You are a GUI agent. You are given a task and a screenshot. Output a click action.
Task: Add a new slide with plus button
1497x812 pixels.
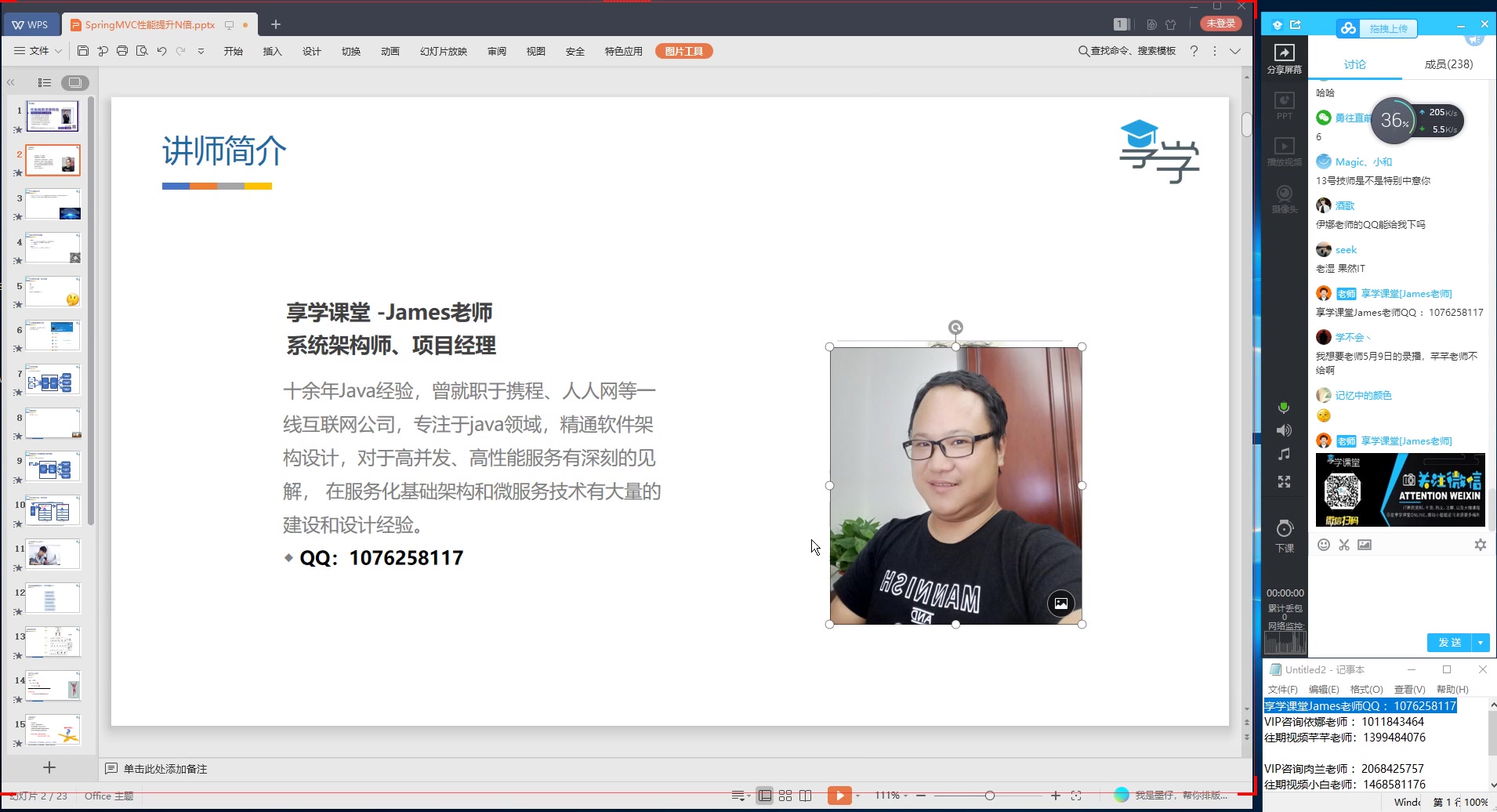[49, 767]
